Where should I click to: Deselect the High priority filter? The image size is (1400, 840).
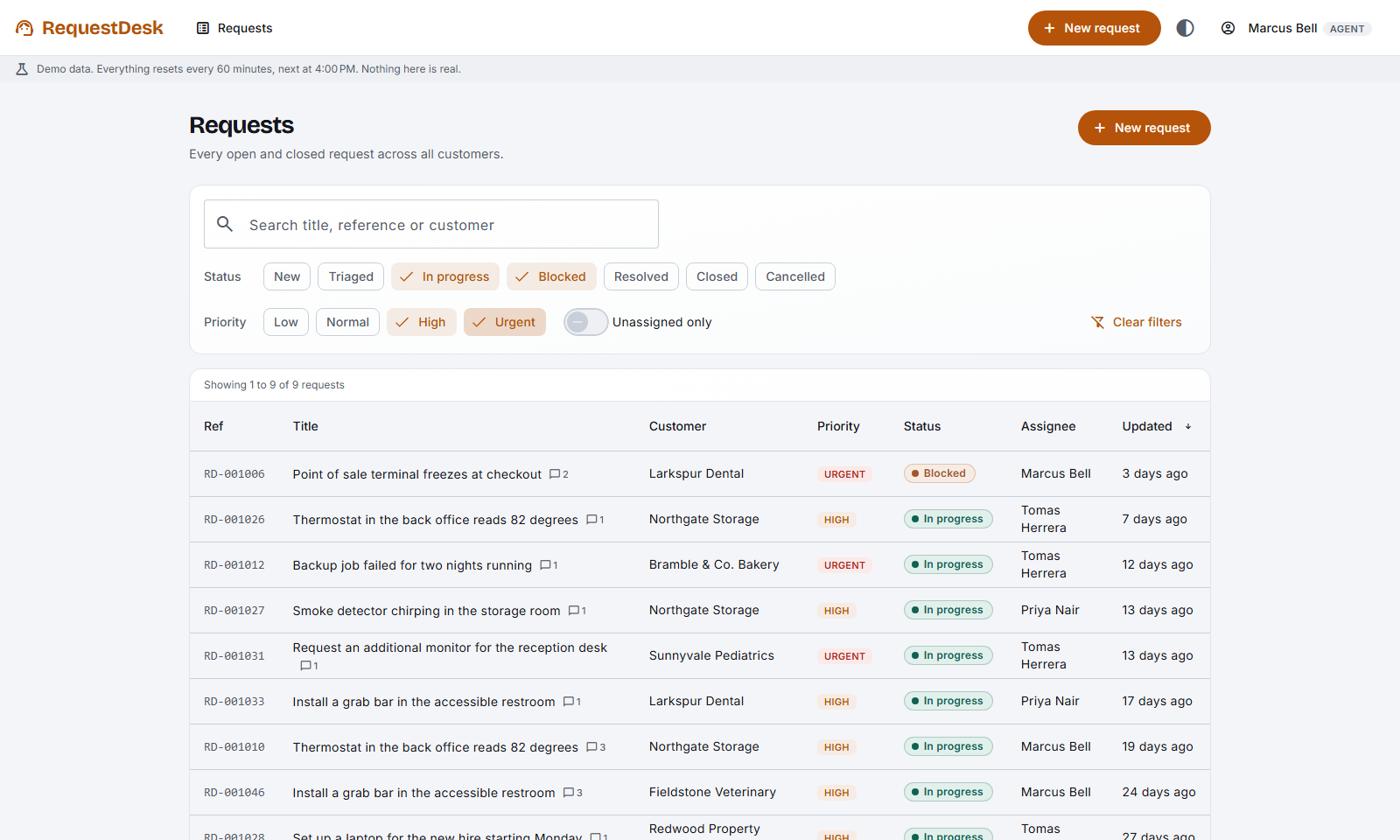(422, 322)
